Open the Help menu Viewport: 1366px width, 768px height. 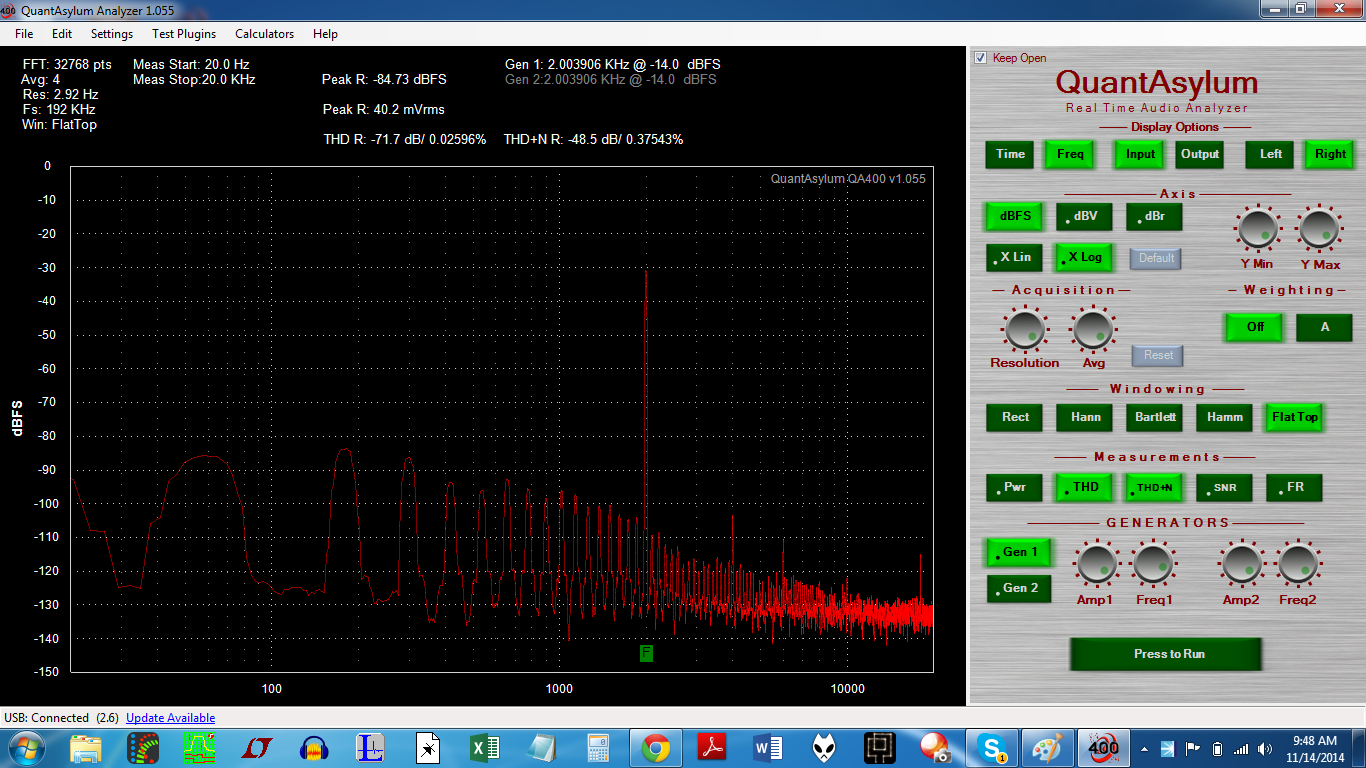325,34
